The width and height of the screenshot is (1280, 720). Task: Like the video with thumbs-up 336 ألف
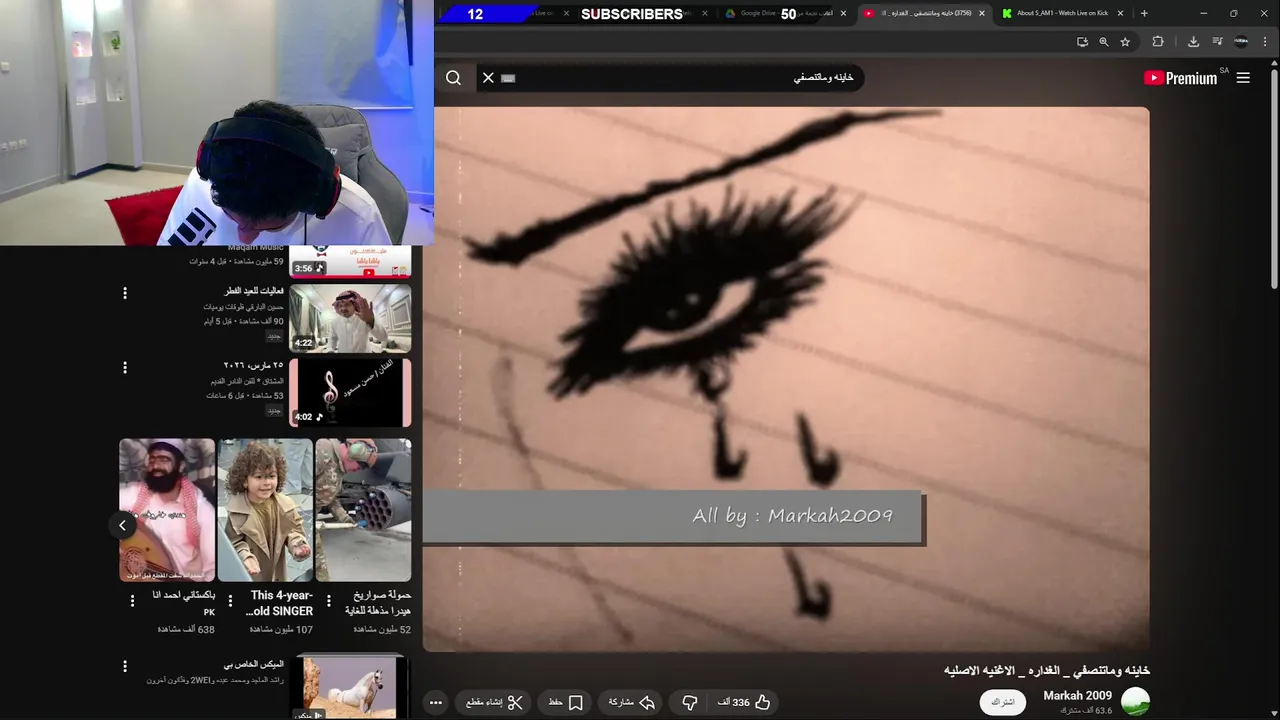click(x=744, y=703)
